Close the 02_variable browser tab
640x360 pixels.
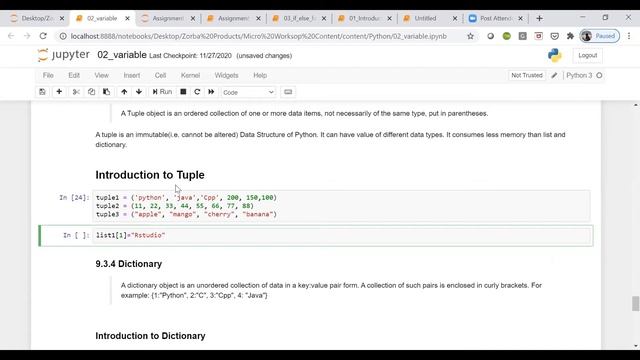(x=127, y=18)
